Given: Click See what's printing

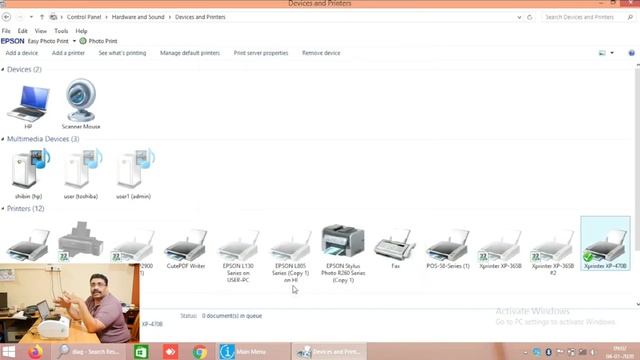Looking at the screenshot, I should 122,53.
